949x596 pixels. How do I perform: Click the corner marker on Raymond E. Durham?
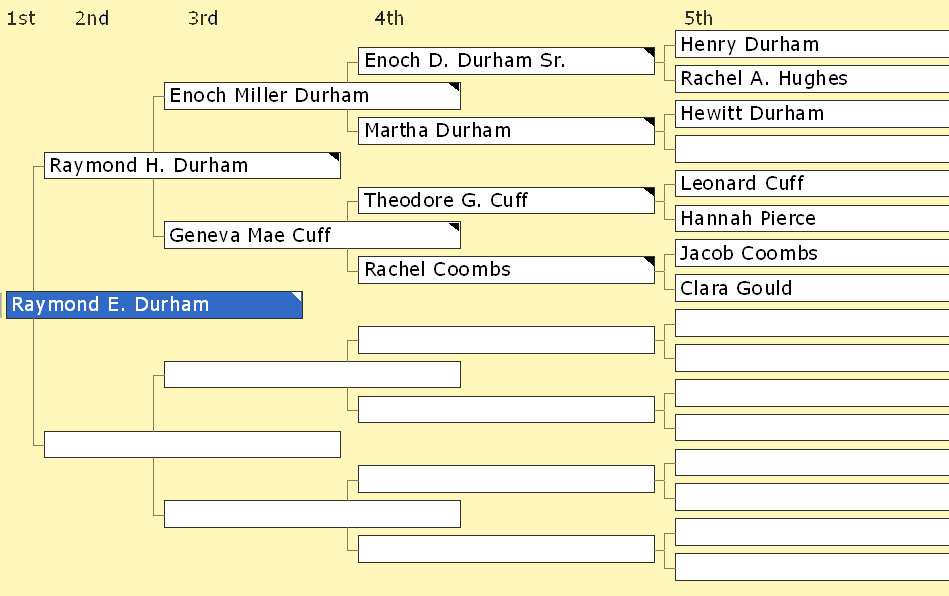(x=297, y=296)
